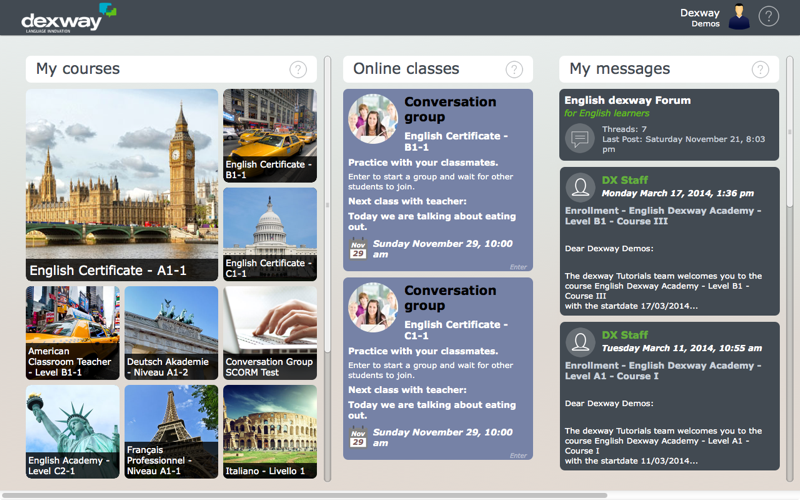Open English Academy Level C2-1 course
The width and height of the screenshot is (800, 500).
[72, 432]
